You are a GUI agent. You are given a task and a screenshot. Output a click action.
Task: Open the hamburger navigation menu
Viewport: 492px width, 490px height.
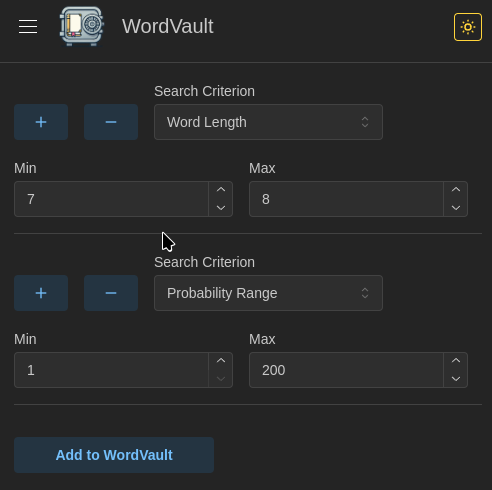pos(28,27)
